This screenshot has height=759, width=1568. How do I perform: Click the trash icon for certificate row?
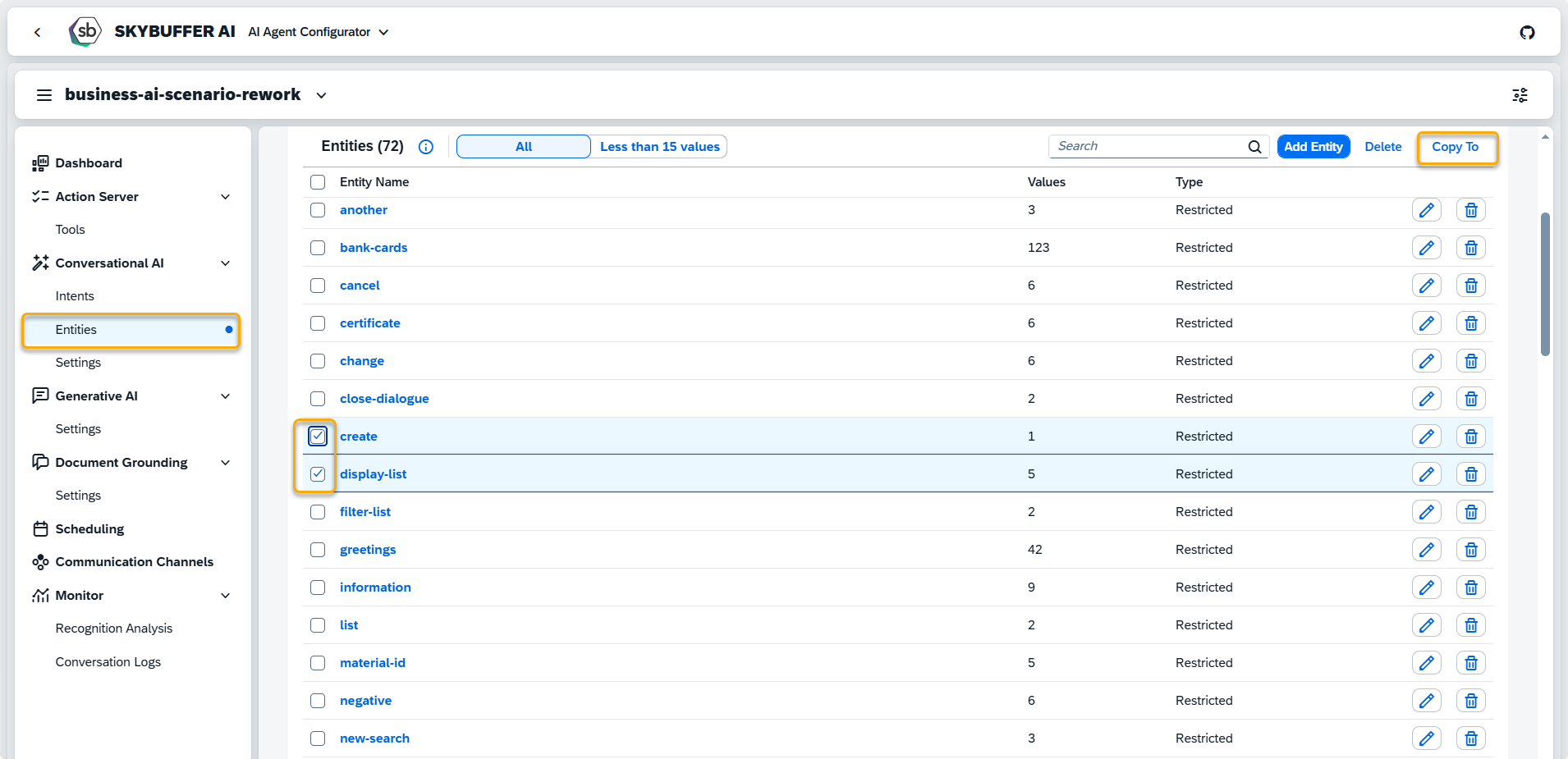[x=1470, y=323]
